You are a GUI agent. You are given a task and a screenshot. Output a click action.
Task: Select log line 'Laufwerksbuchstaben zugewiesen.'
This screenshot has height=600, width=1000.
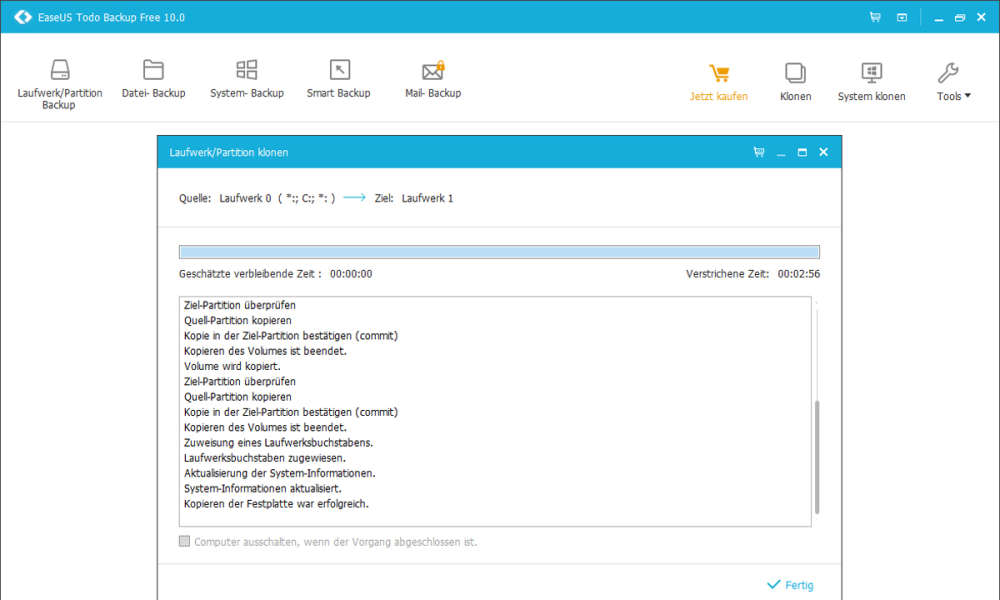[265, 458]
